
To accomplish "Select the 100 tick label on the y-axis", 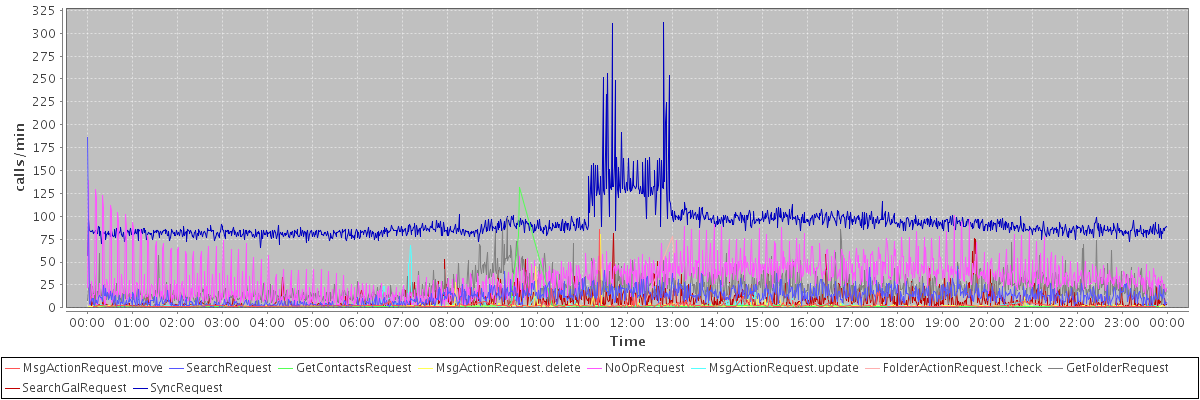I will [43, 216].
